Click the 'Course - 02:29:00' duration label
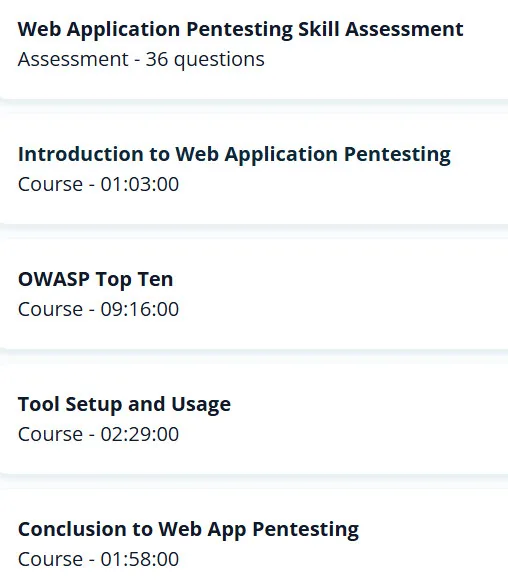Image resolution: width=508 pixels, height=588 pixels. tap(98, 434)
